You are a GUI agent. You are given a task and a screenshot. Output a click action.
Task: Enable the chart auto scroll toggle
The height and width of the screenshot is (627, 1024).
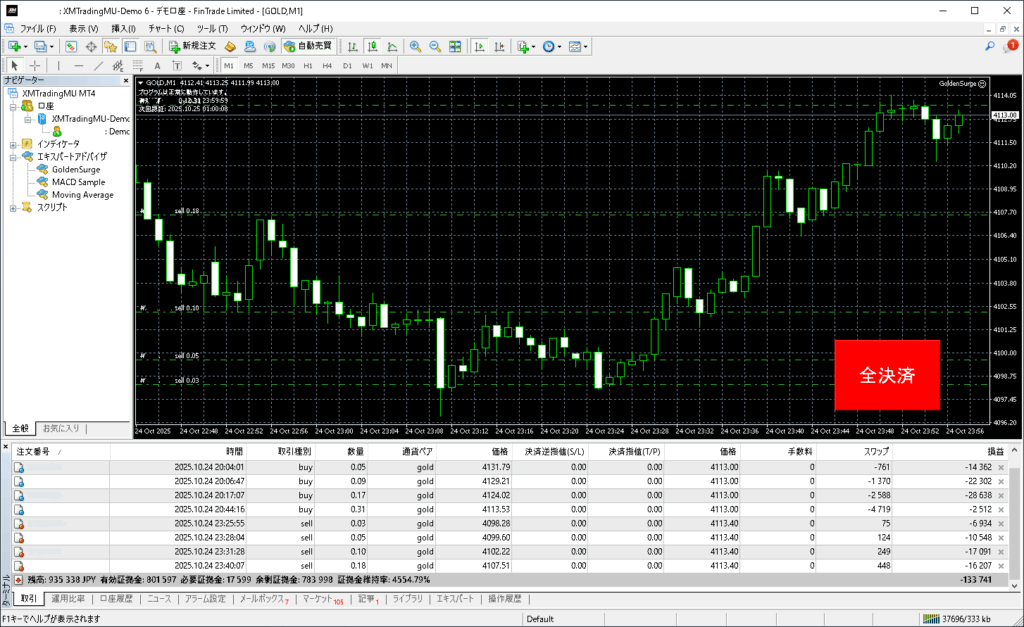click(x=479, y=47)
